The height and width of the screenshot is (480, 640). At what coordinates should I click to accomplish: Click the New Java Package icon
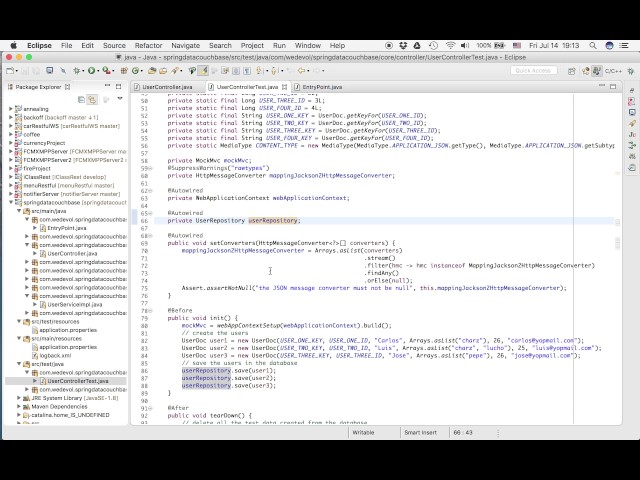click(124, 71)
